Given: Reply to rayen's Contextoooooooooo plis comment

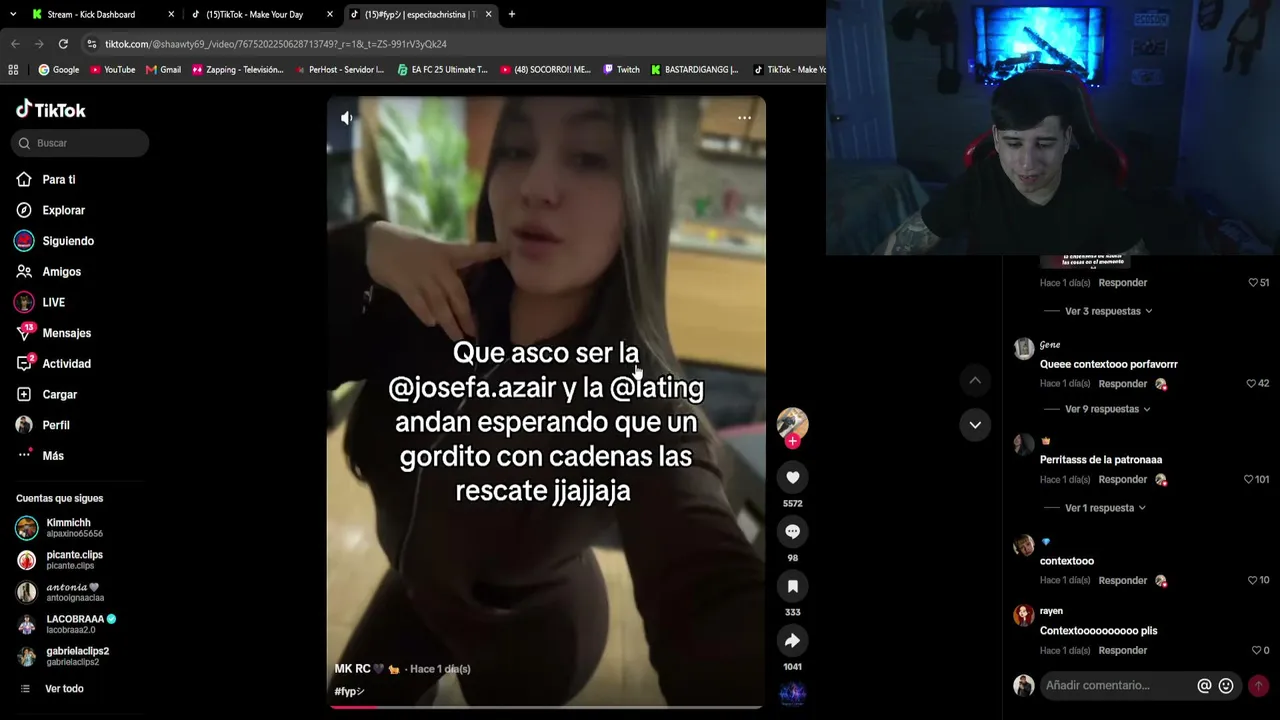Looking at the screenshot, I should 1122,651.
